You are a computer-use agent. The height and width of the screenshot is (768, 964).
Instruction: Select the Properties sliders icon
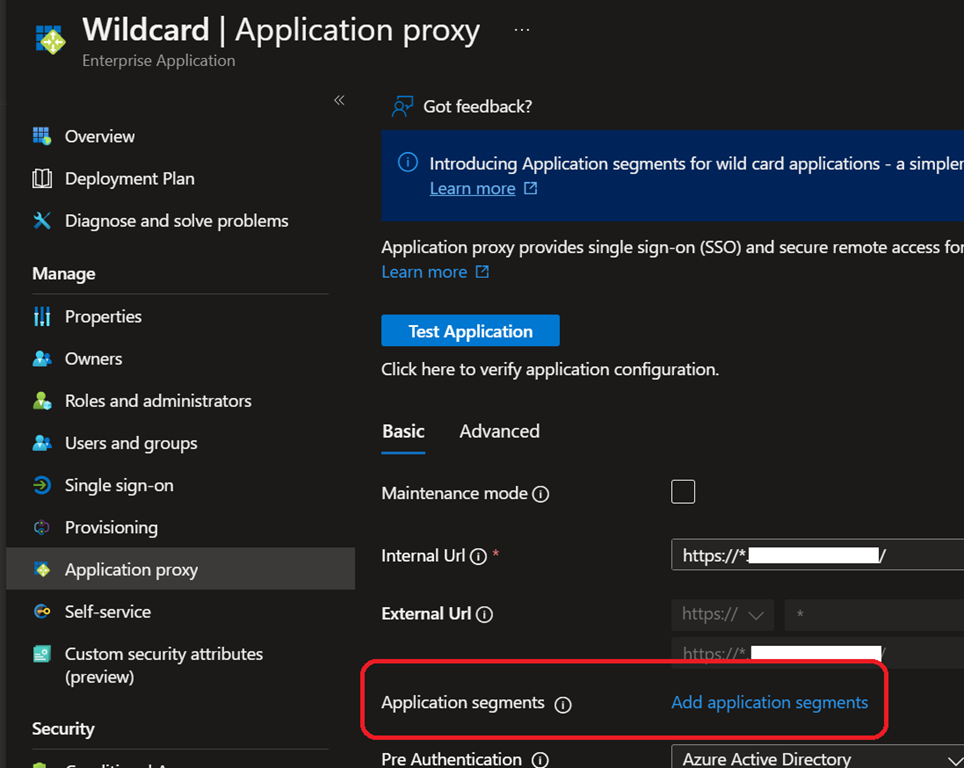coord(42,317)
